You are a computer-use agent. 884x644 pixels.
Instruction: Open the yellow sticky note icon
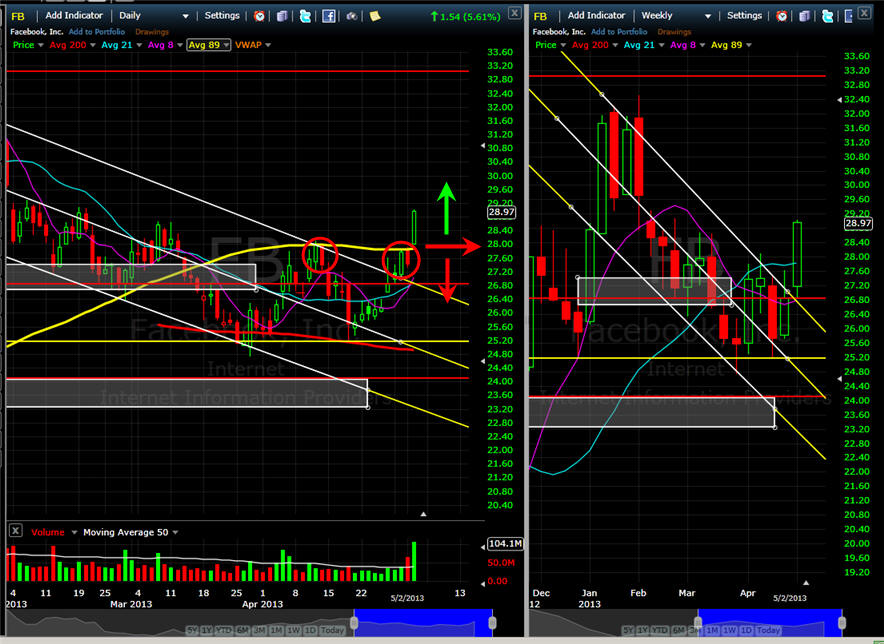click(375, 16)
